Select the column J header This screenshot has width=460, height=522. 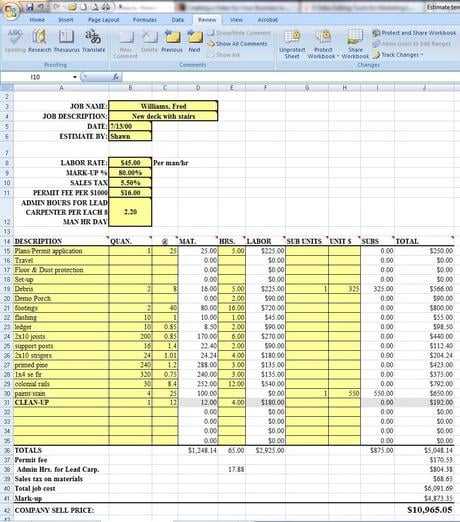pyautogui.click(x=424, y=88)
